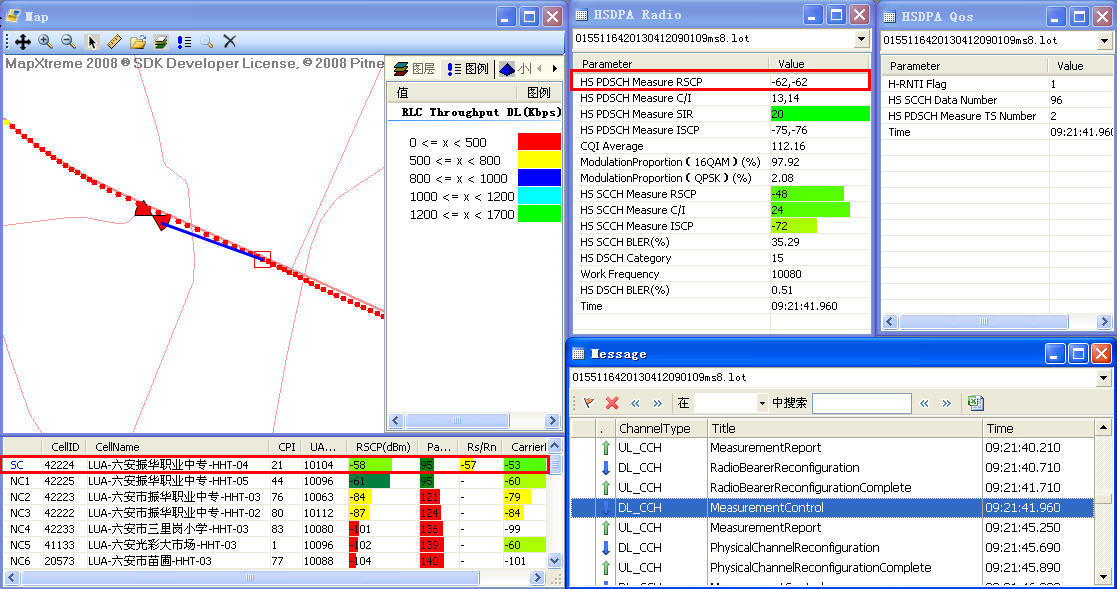Click the 中搜索 search text field
The width and height of the screenshot is (1117, 589).
point(861,403)
